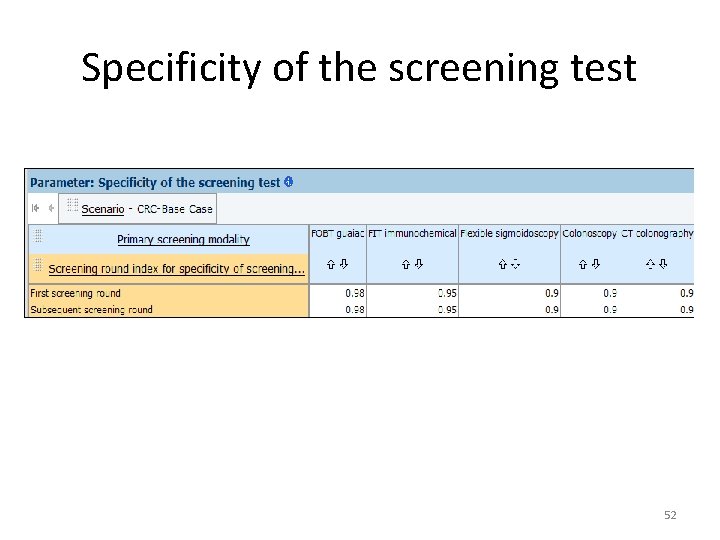The height and width of the screenshot is (540, 720).
Task: Click the down sort arrow under Colonoscopy
Action: point(596,265)
